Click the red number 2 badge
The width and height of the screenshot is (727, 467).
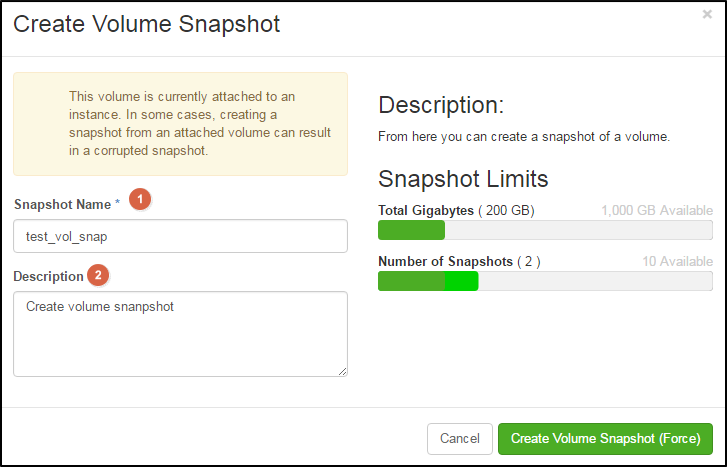pyautogui.click(x=98, y=275)
